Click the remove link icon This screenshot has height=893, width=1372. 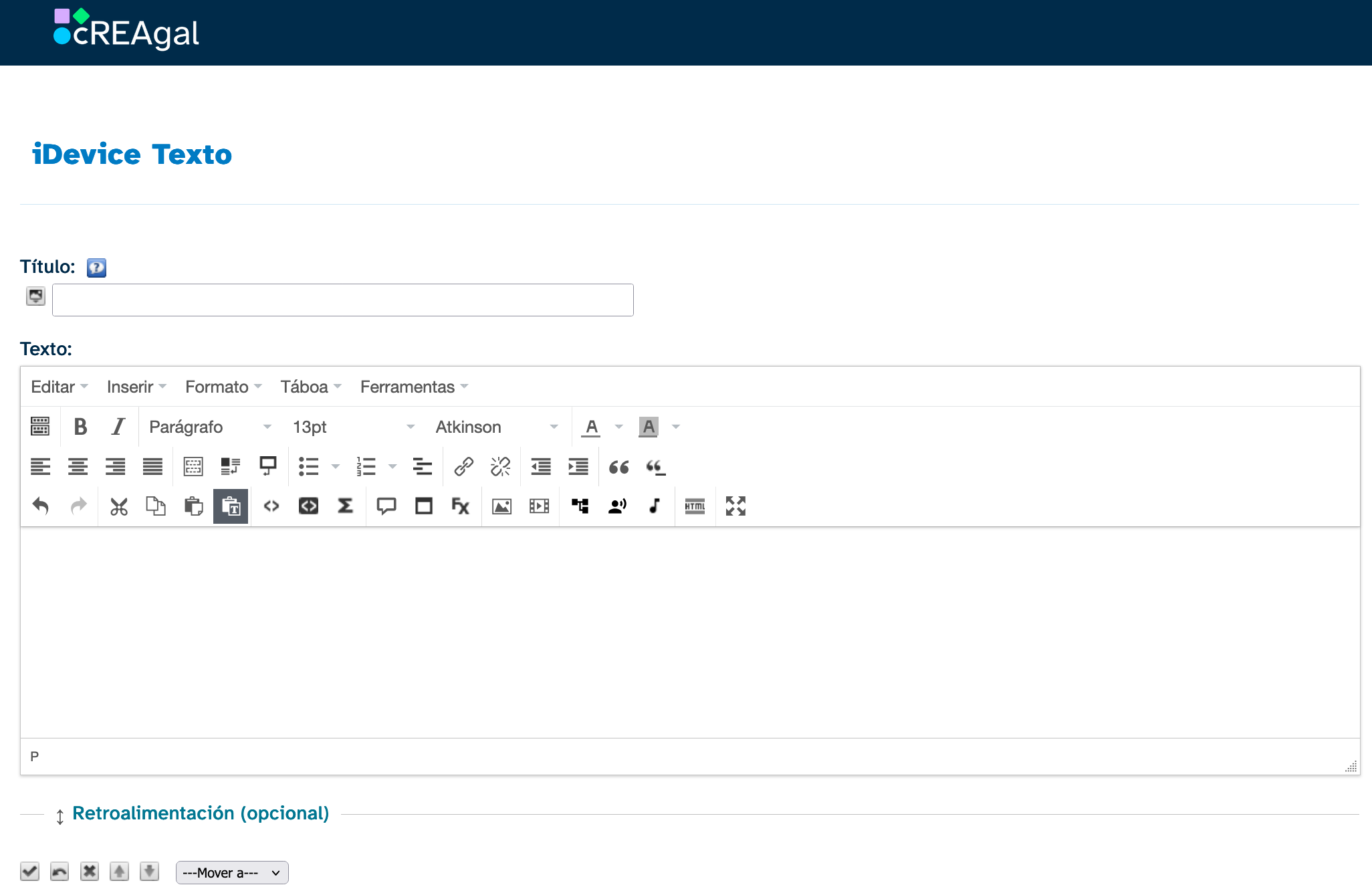coord(500,466)
